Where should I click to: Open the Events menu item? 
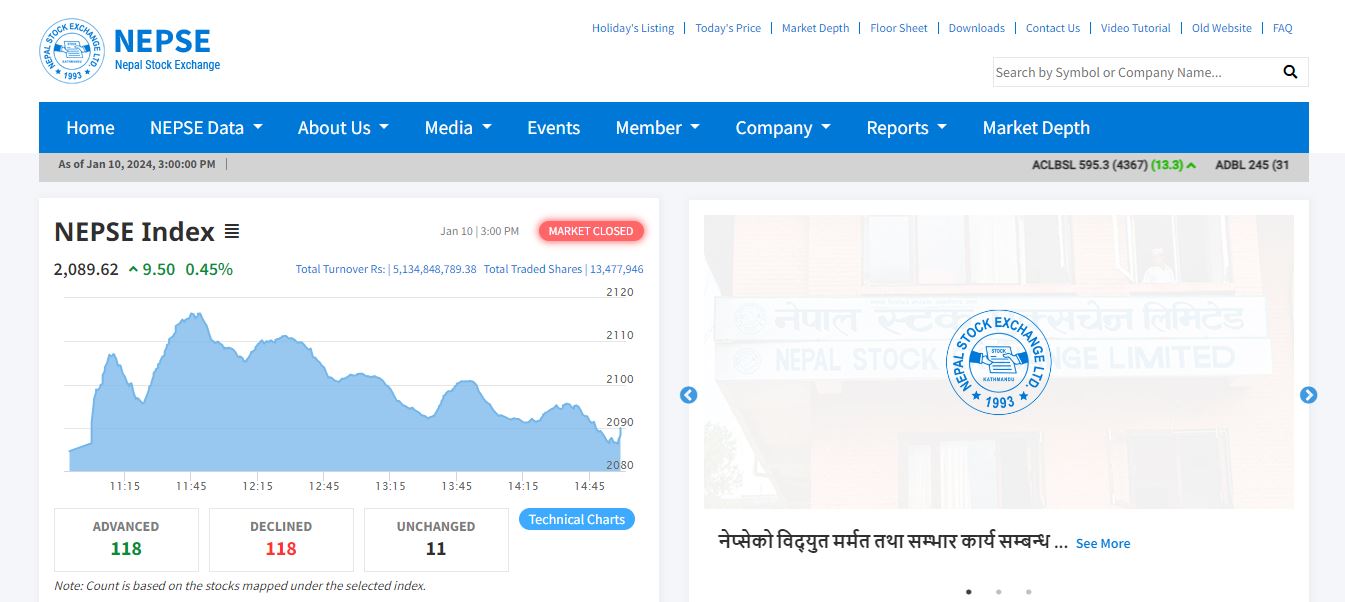pyautogui.click(x=553, y=128)
